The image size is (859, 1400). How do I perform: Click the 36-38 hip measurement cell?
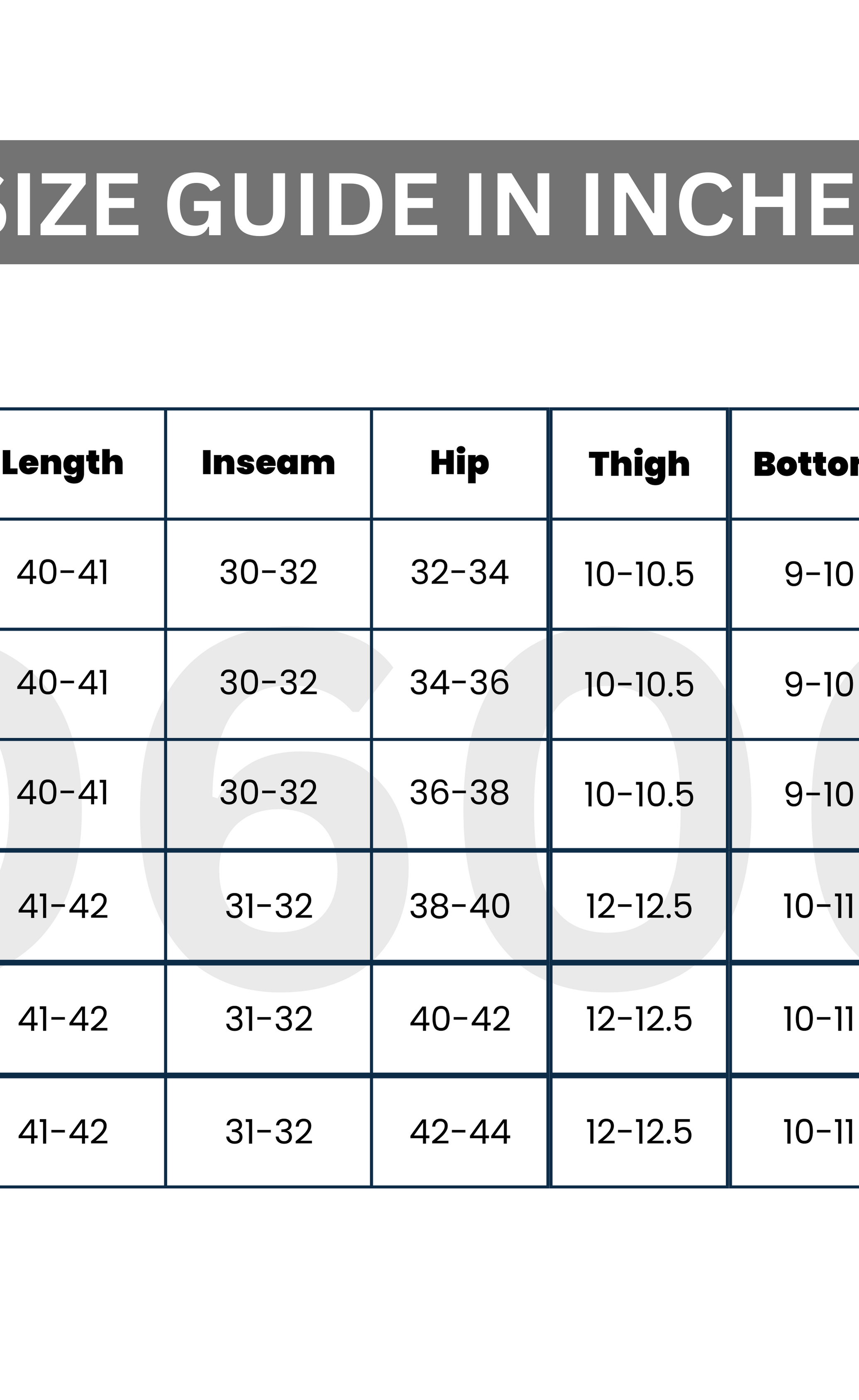(x=460, y=793)
